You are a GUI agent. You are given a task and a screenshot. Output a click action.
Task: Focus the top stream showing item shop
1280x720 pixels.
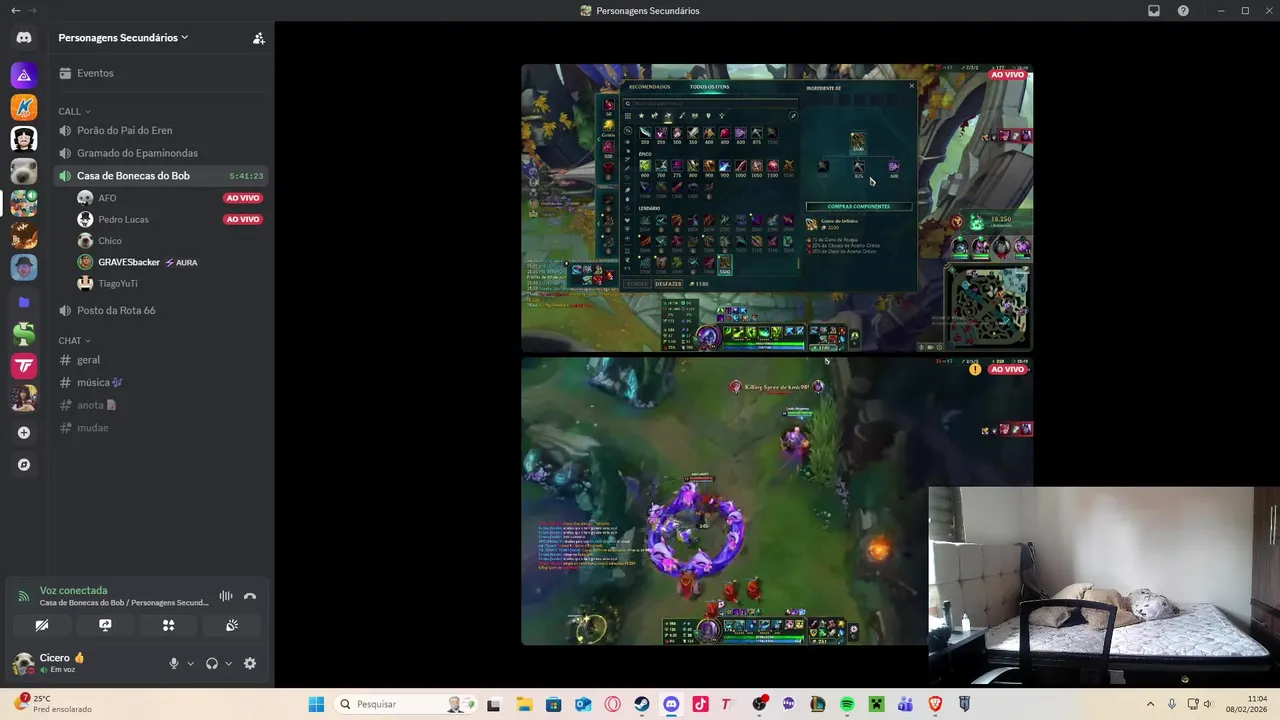click(x=777, y=208)
